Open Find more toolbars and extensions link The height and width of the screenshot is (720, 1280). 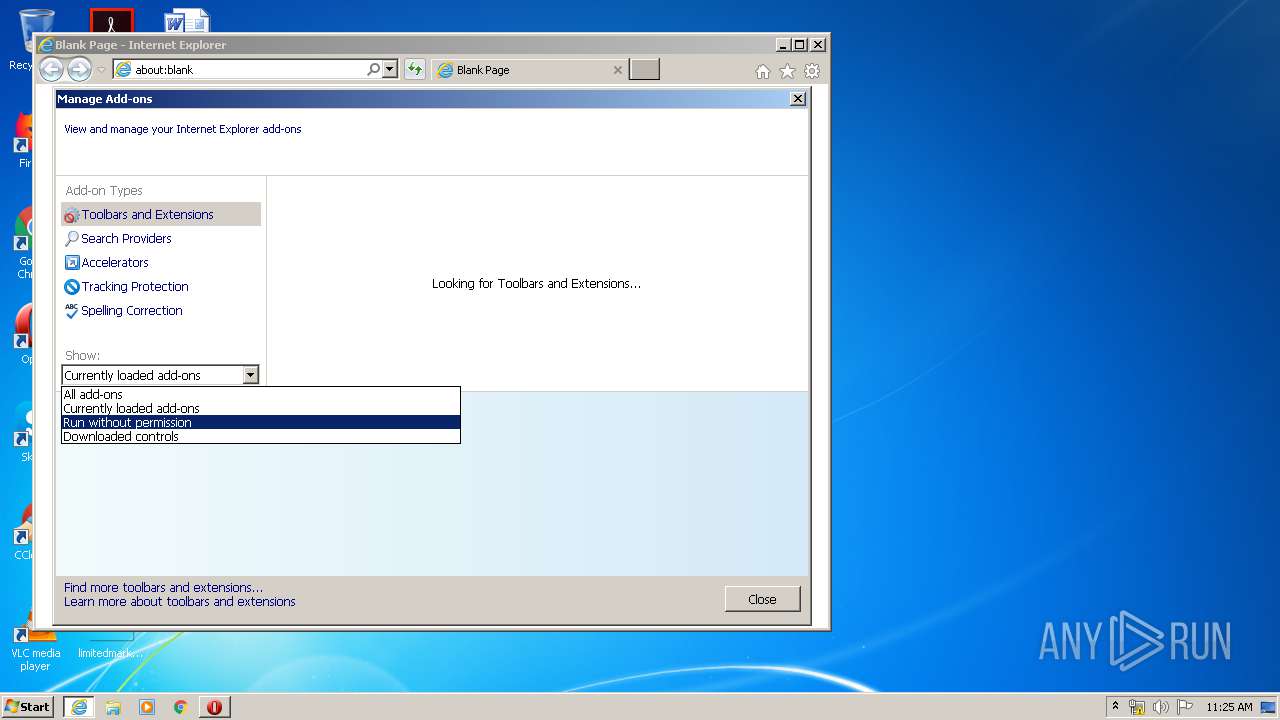point(163,587)
